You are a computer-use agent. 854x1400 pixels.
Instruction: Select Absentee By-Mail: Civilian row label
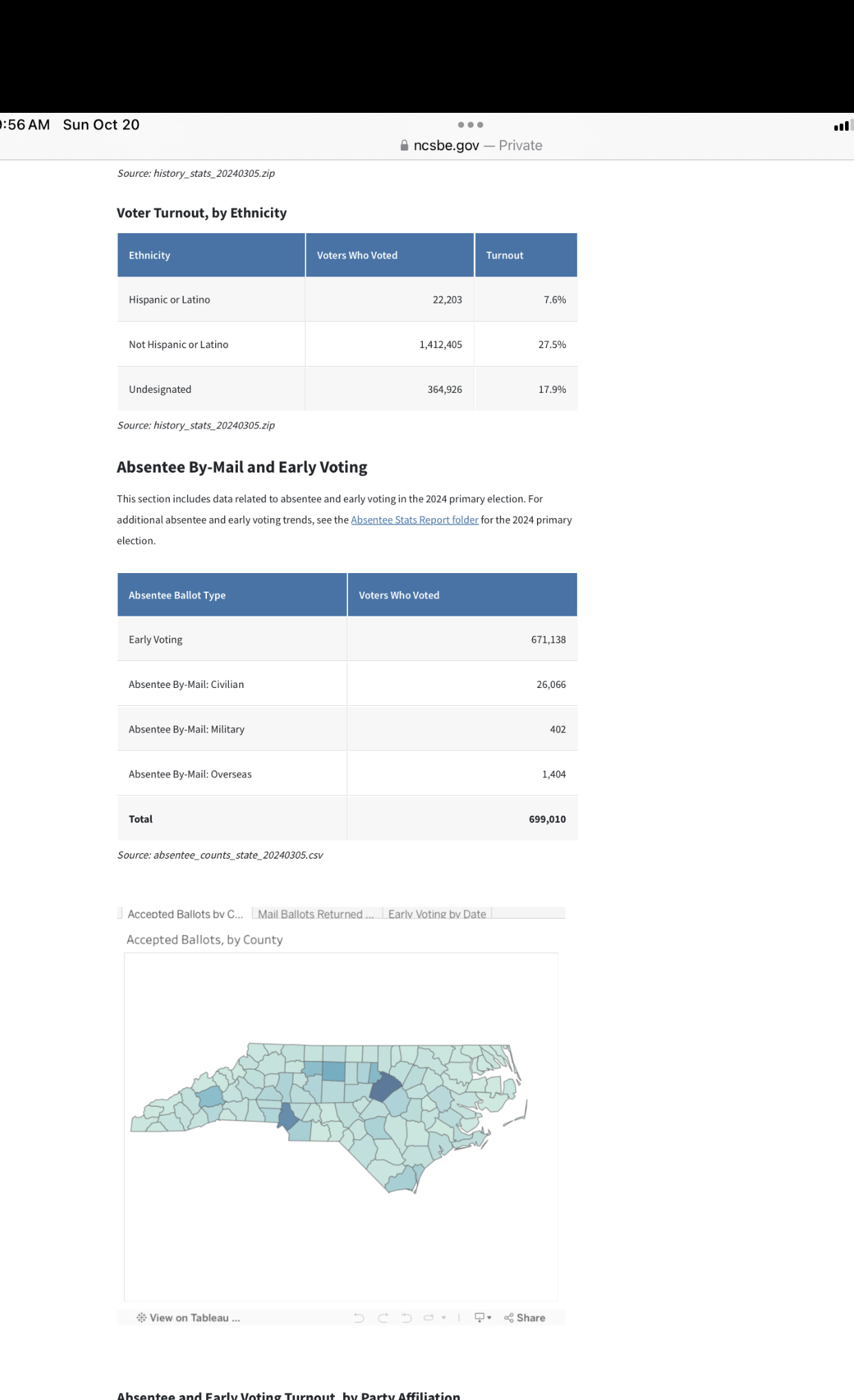coord(186,685)
